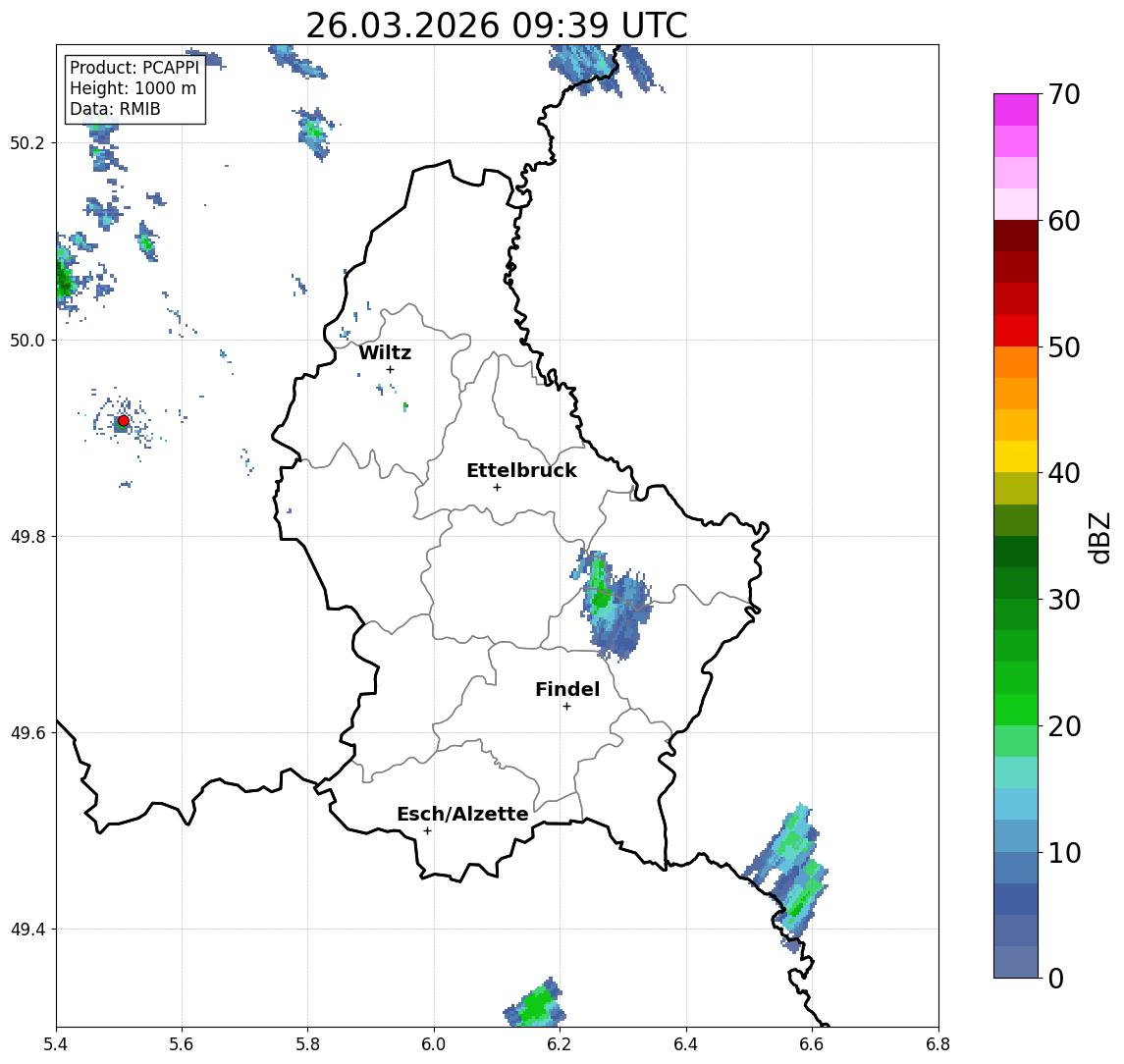The height and width of the screenshot is (1064, 1124).
Task: Click the longitude tick label 6.4
Action: [686, 1044]
